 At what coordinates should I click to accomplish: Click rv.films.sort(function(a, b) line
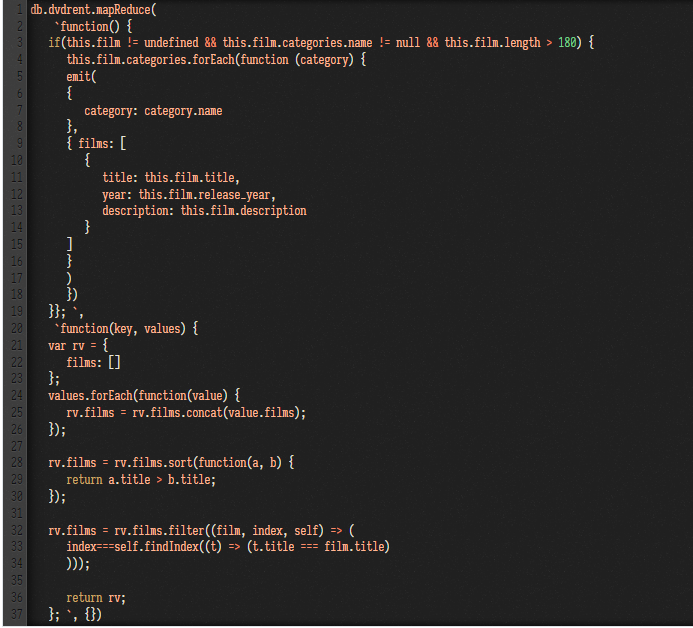pos(171,463)
